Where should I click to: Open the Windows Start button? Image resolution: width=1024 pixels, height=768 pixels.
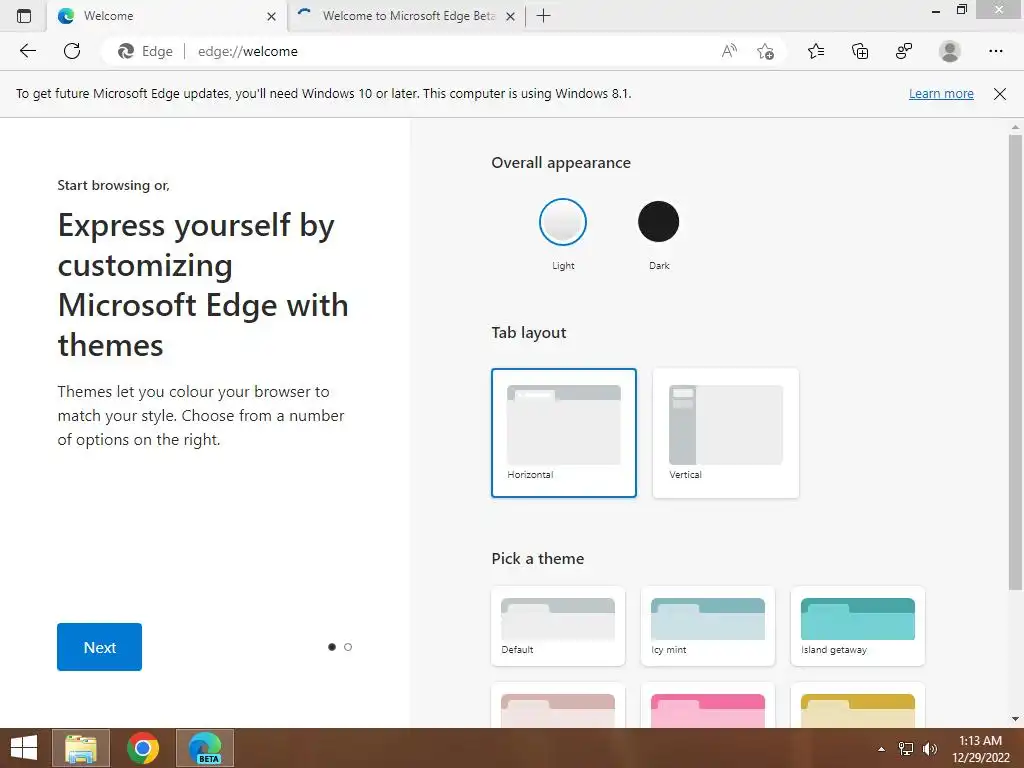point(24,748)
